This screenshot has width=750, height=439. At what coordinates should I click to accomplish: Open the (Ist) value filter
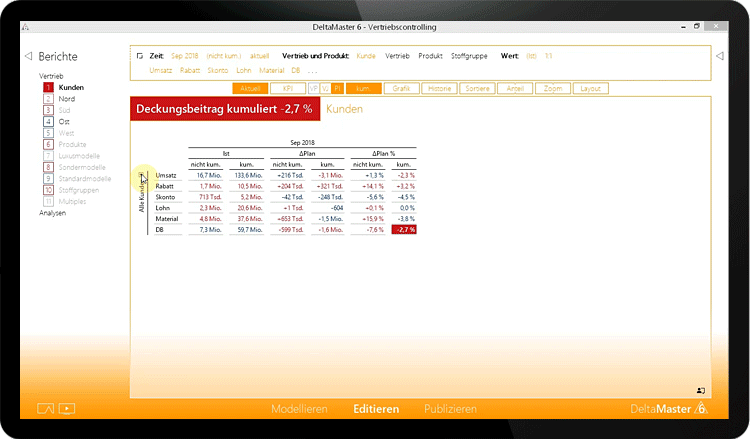(531, 56)
